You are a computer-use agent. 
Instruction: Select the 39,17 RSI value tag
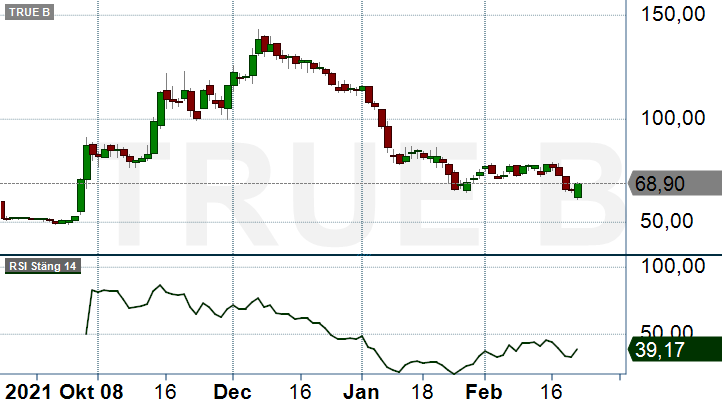(675, 350)
